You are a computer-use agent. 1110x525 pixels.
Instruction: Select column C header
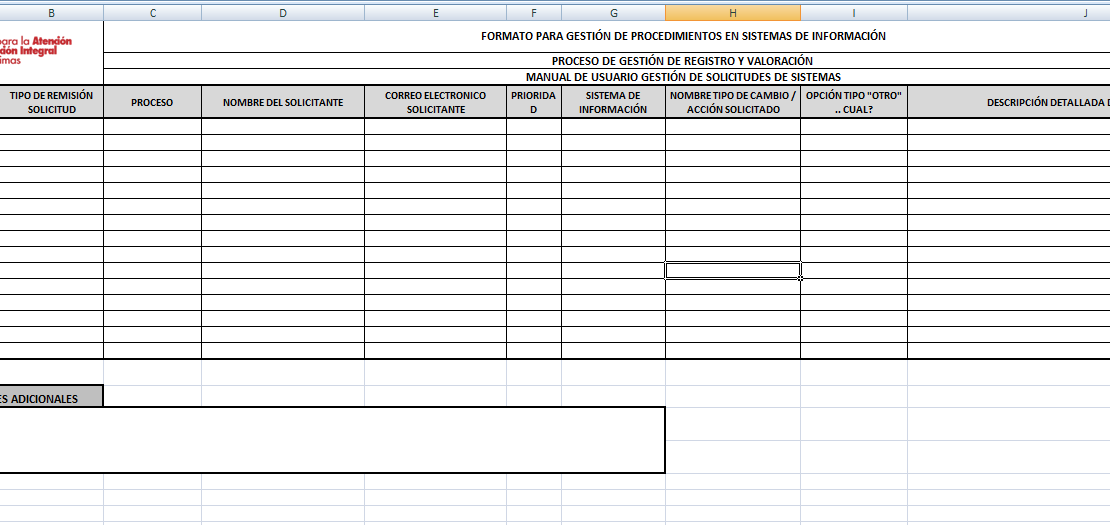[152, 13]
